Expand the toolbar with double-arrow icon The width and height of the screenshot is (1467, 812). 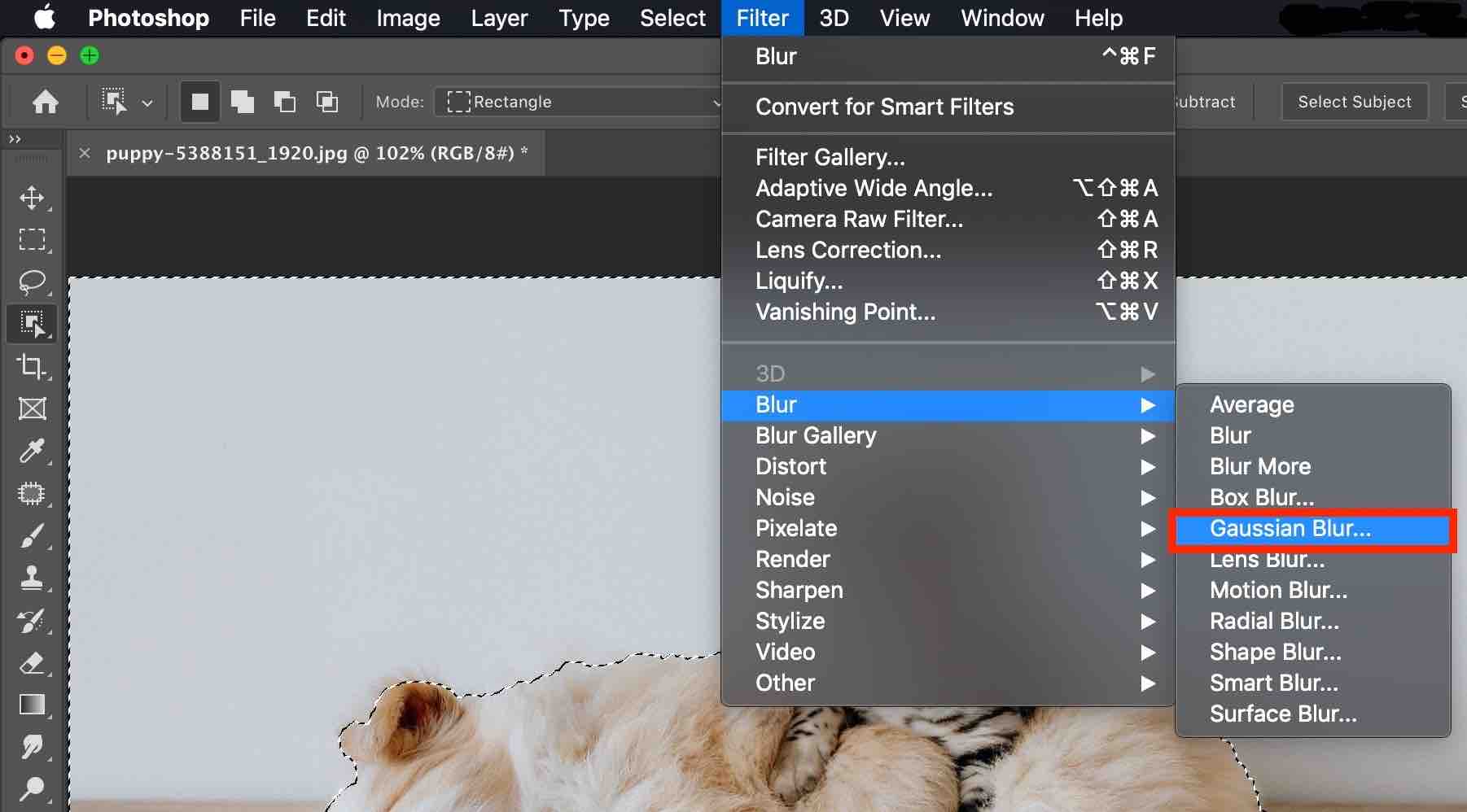[x=15, y=139]
